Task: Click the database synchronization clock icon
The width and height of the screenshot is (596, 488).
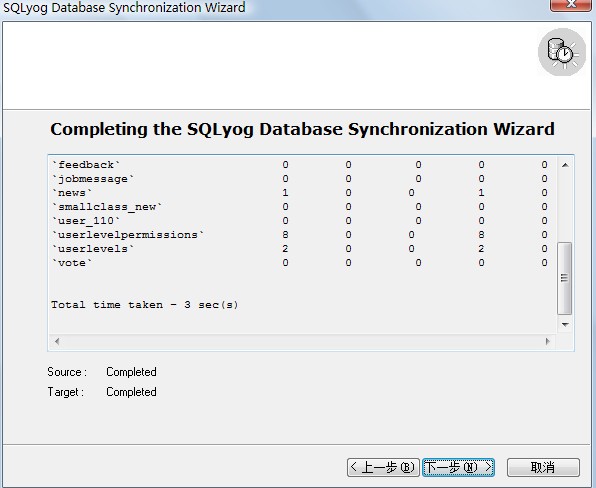Action: point(561,52)
